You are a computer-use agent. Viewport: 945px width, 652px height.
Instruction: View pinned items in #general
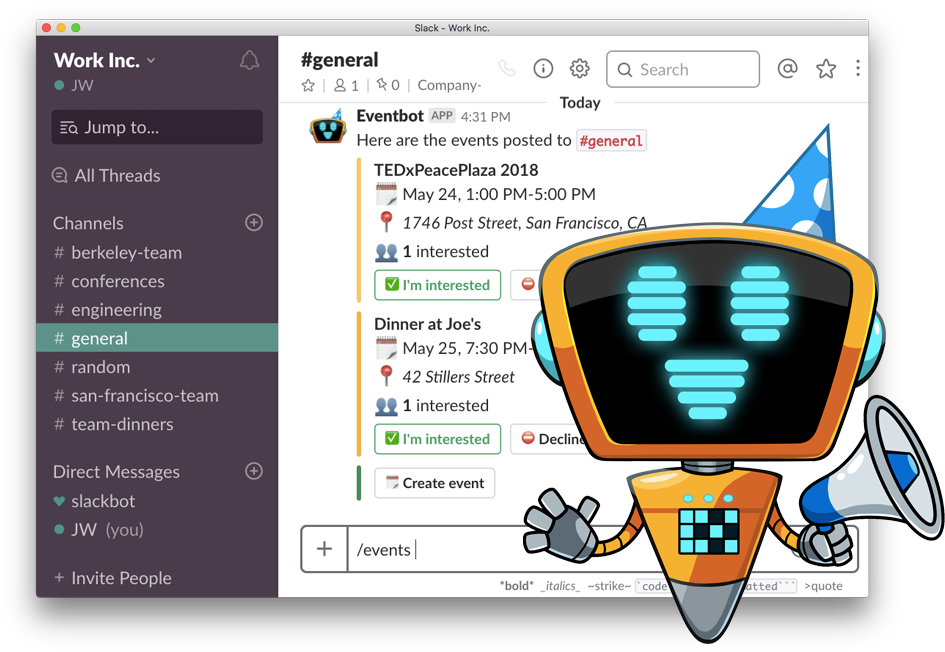click(x=388, y=85)
